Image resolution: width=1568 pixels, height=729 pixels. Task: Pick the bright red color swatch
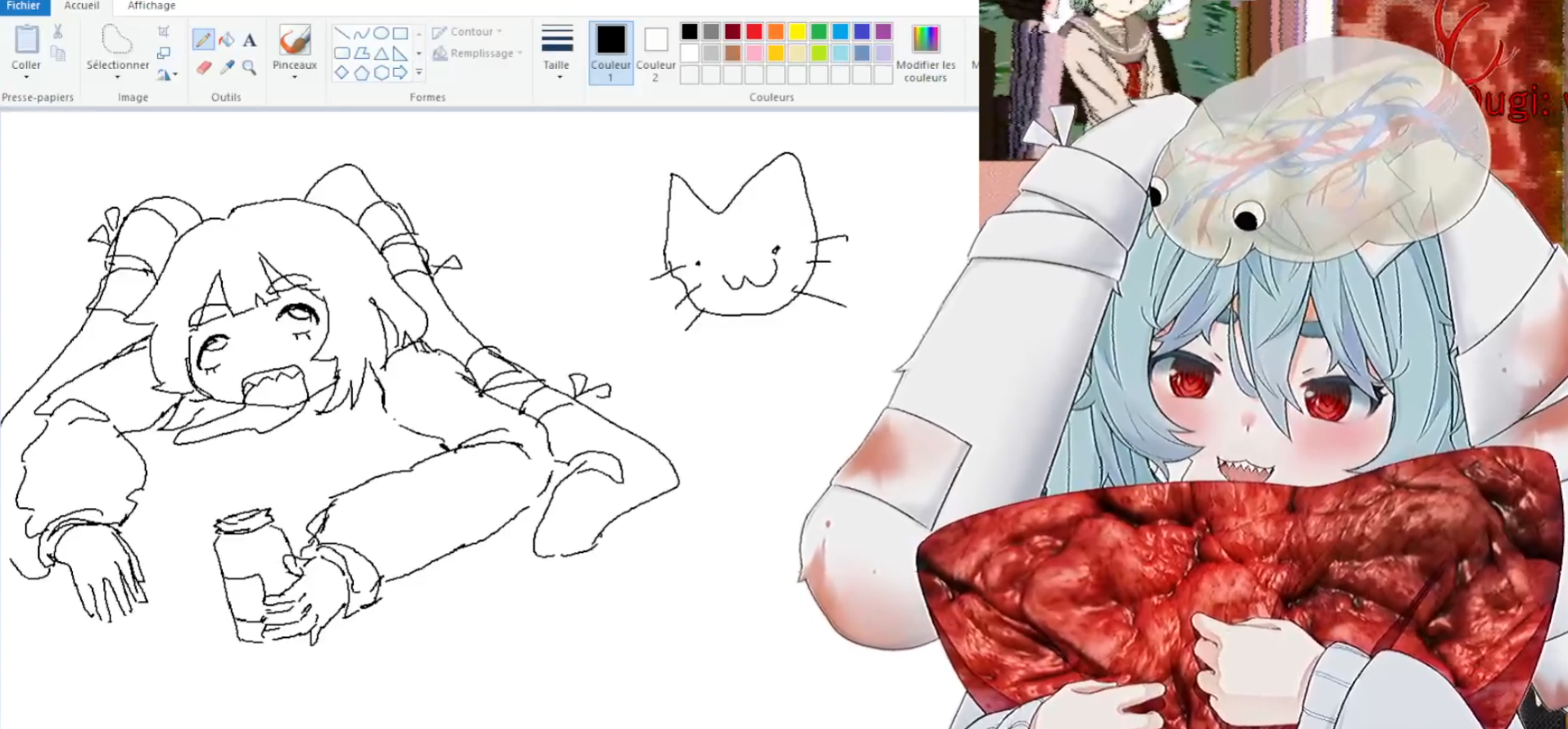(x=755, y=32)
